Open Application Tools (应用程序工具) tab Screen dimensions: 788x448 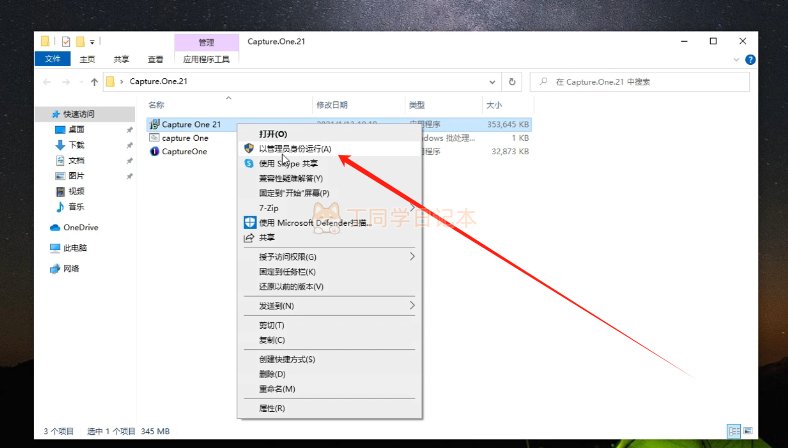click(x=206, y=59)
